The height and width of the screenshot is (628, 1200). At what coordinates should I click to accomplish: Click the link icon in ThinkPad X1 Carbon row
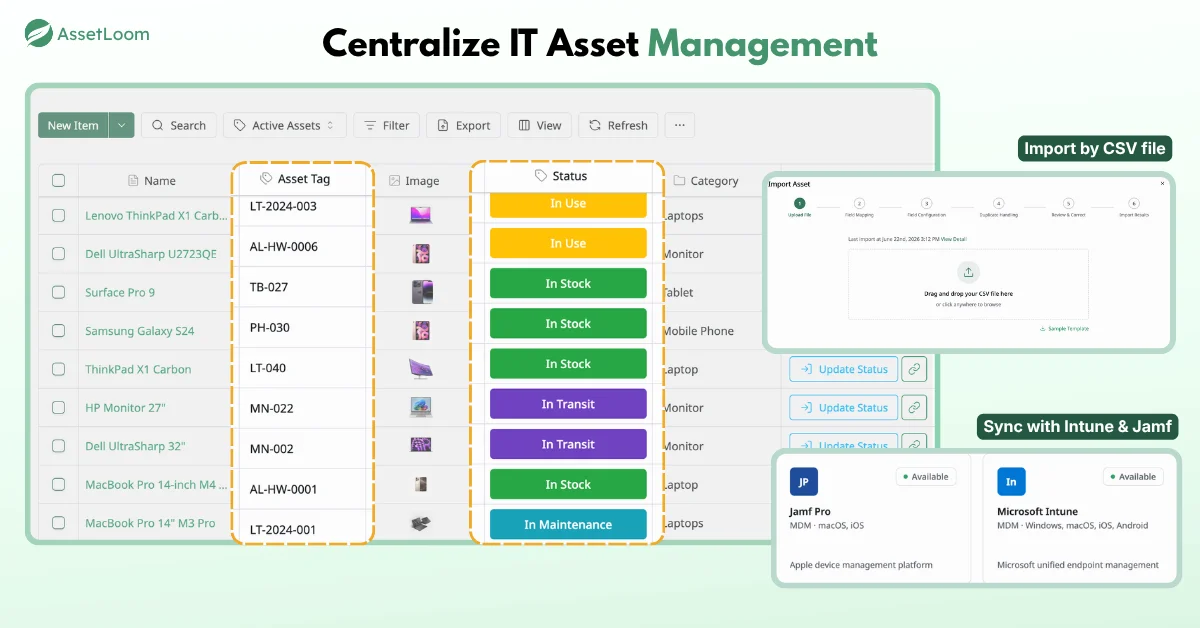coord(914,369)
